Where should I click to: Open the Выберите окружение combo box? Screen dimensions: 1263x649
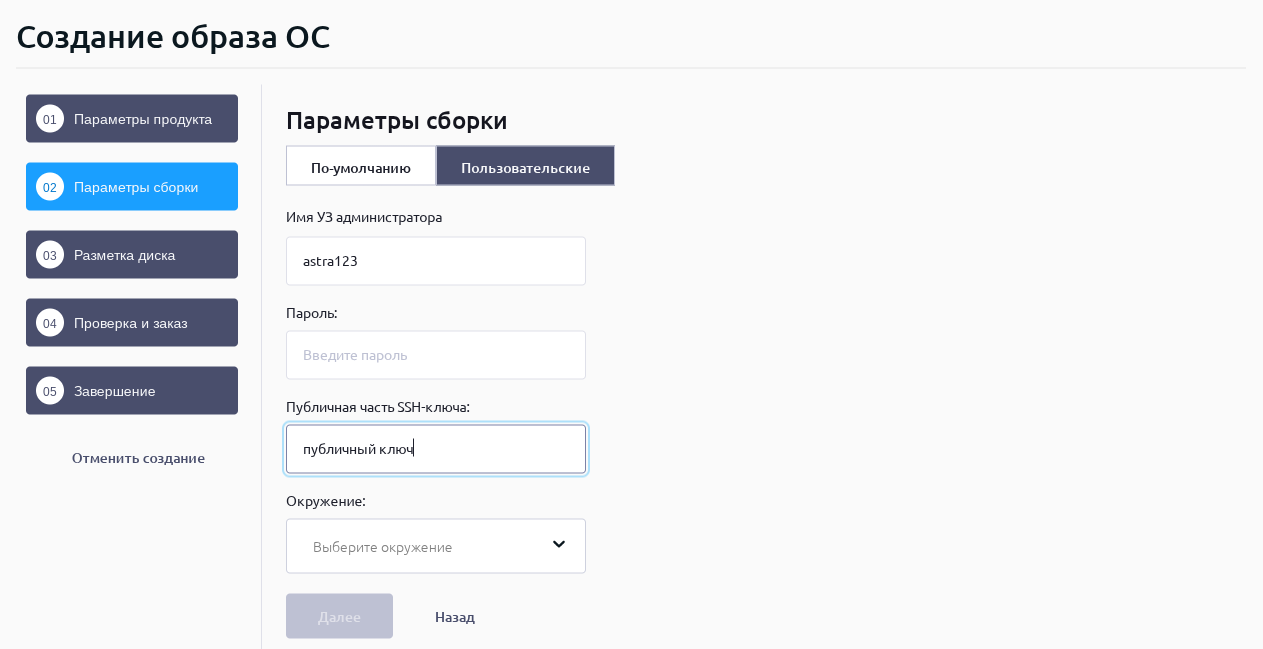420,546
